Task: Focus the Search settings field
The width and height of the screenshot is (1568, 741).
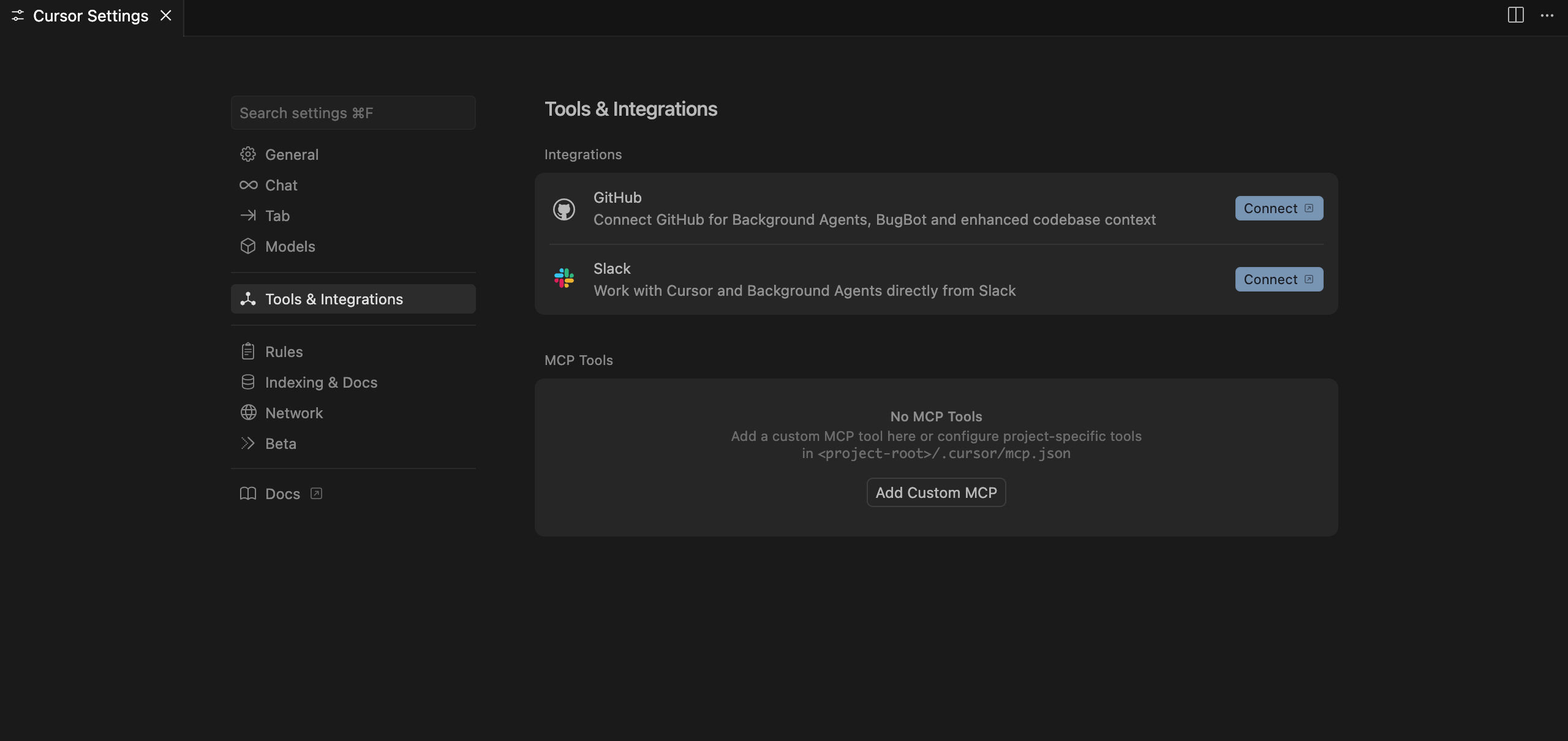Action: 353,113
